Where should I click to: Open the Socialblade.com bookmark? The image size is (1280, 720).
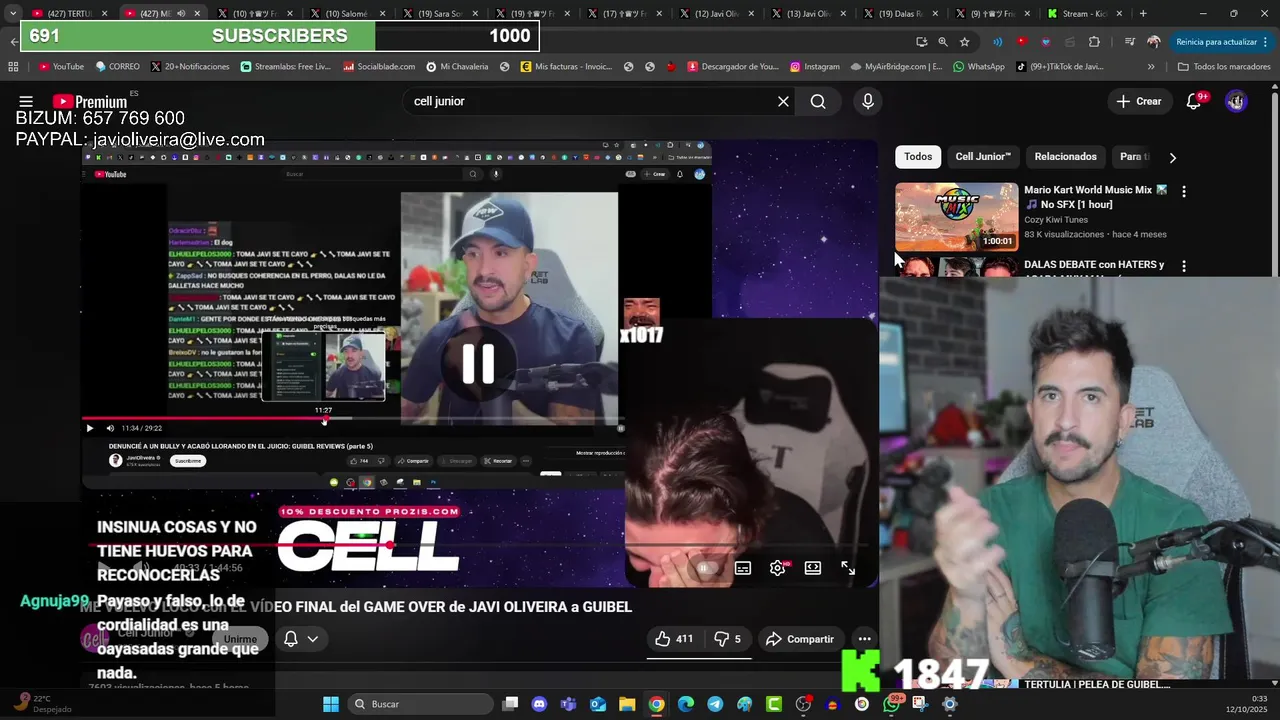click(x=379, y=66)
